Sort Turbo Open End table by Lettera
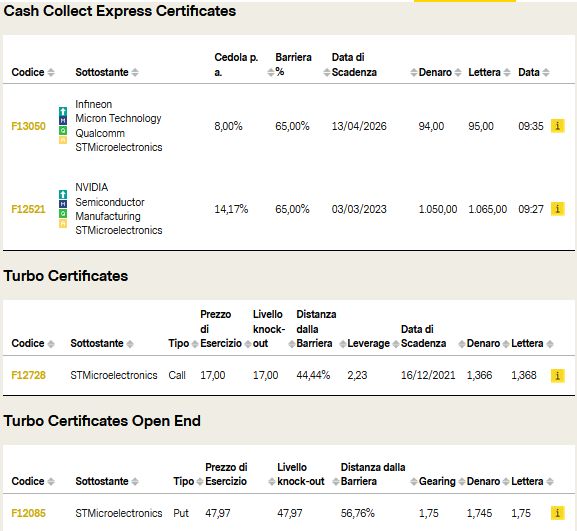This screenshot has width=577, height=531. click(x=550, y=482)
